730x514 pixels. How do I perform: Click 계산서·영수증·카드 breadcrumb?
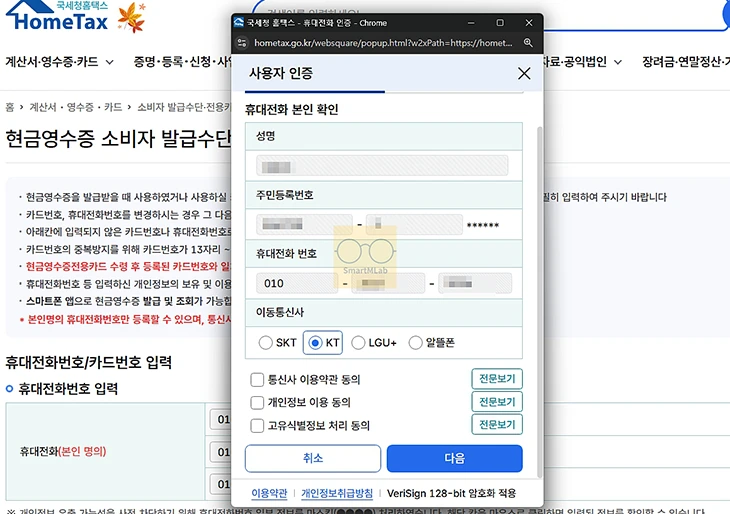[76, 107]
